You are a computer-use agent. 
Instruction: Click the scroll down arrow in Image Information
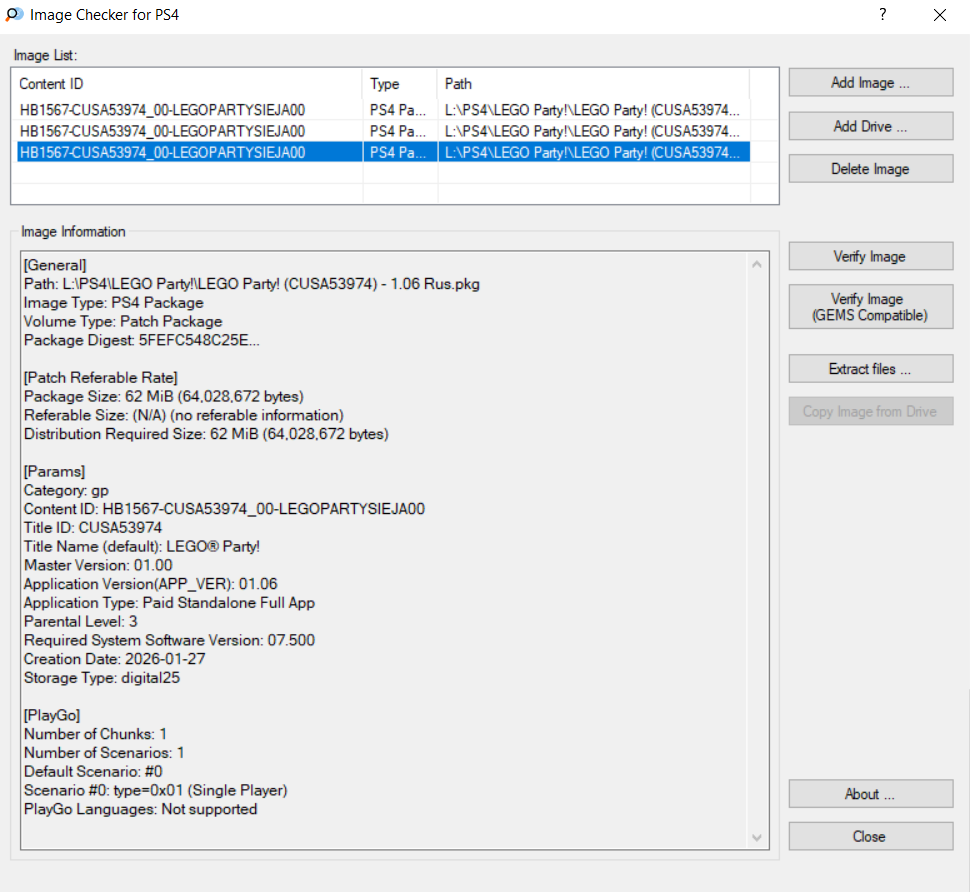757,837
